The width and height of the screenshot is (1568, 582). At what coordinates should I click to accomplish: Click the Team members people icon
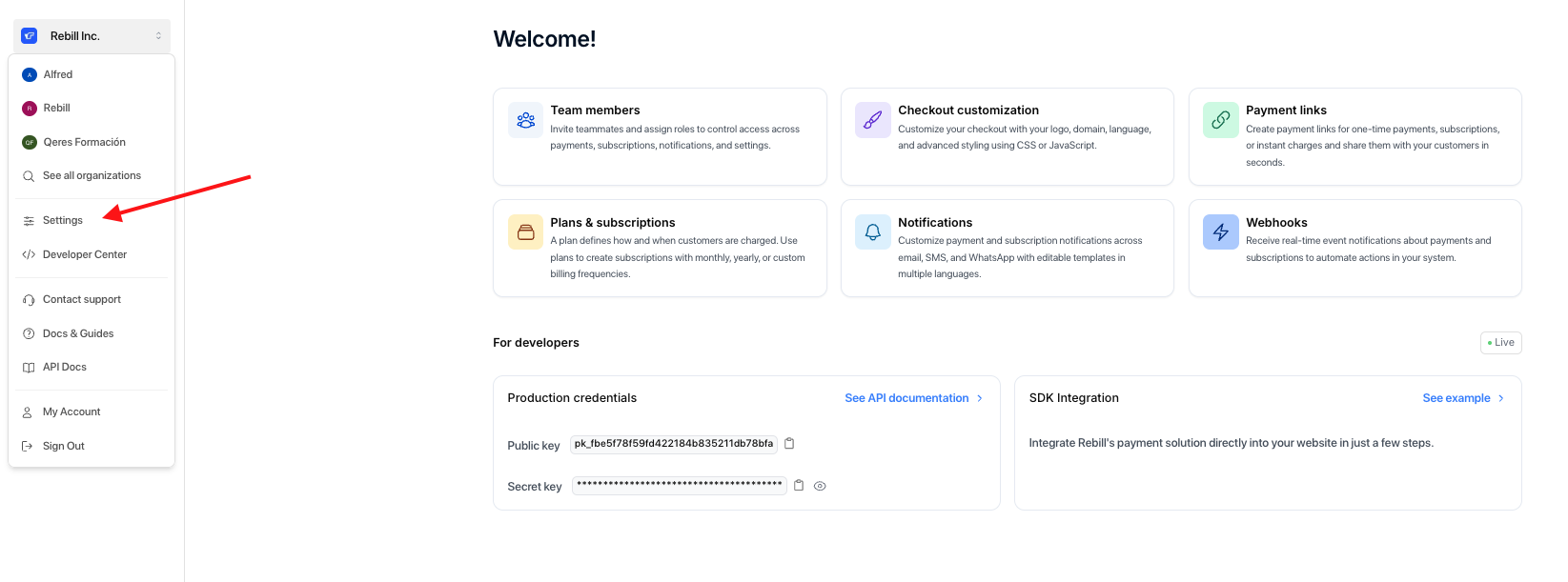(x=525, y=120)
